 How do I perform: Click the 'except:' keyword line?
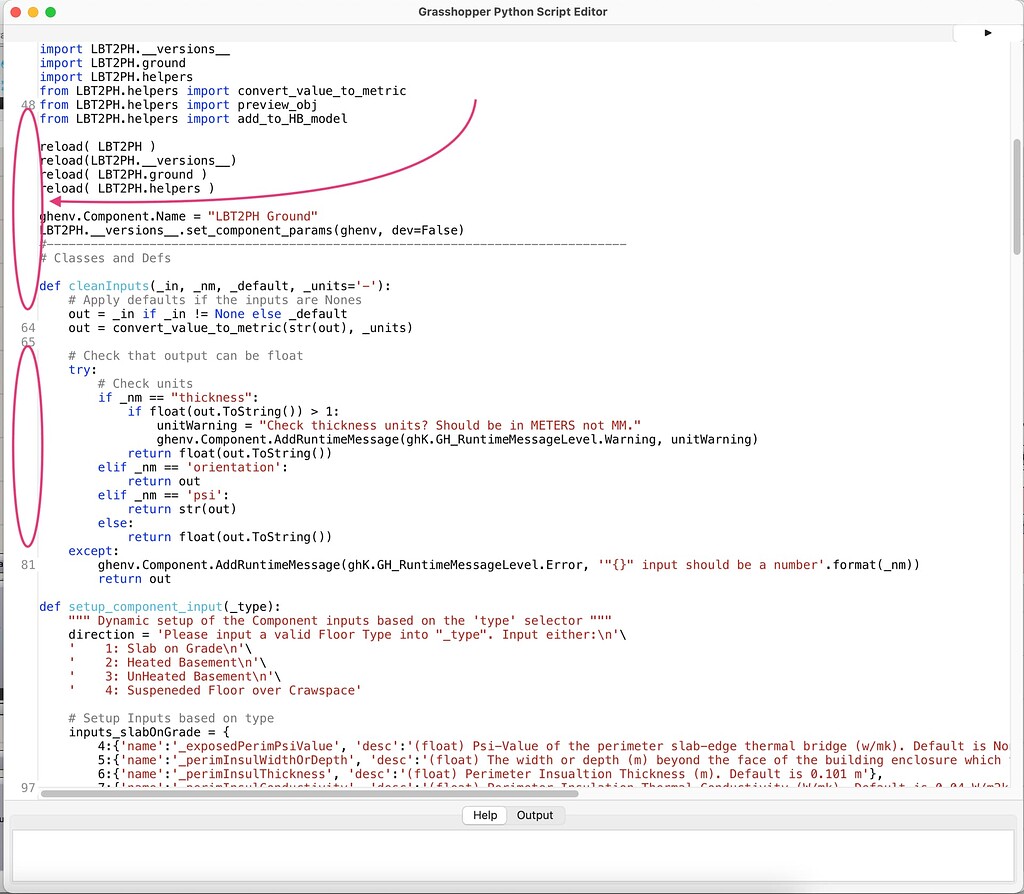[x=93, y=551]
